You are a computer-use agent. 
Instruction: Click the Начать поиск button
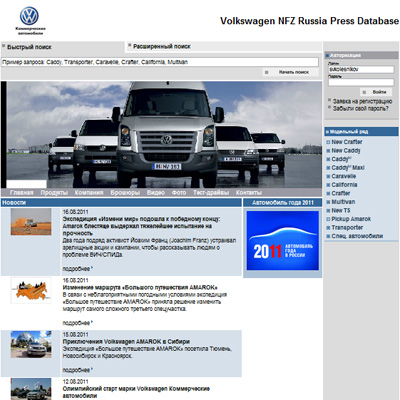[290, 72]
